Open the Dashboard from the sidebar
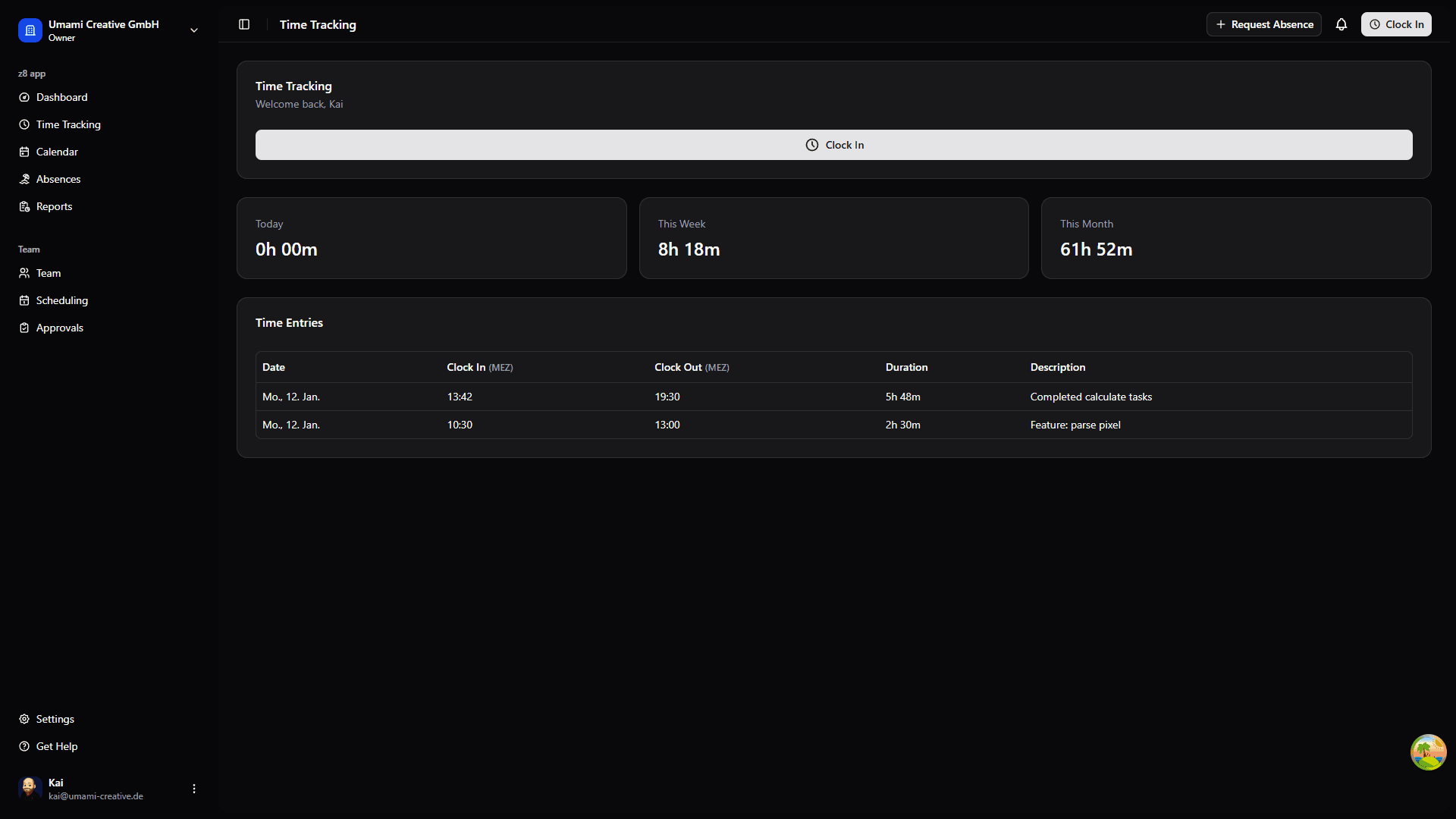This screenshot has width=1456, height=819. (x=61, y=97)
